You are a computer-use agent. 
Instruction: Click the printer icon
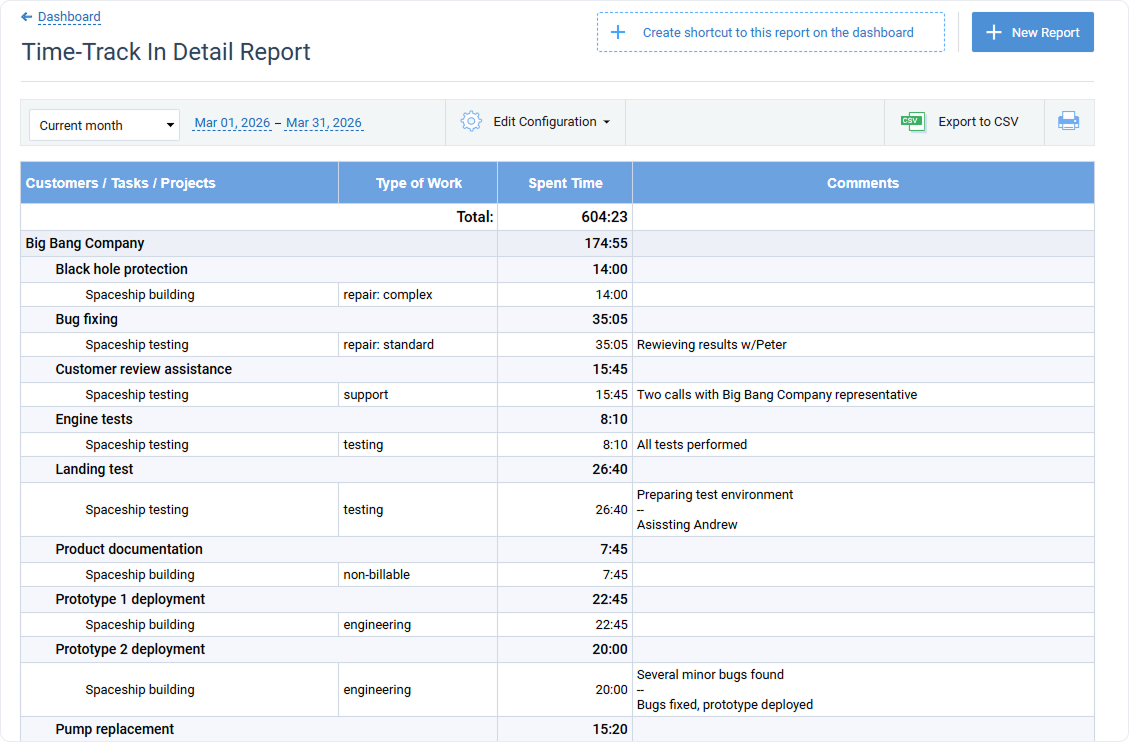pos(1069,120)
